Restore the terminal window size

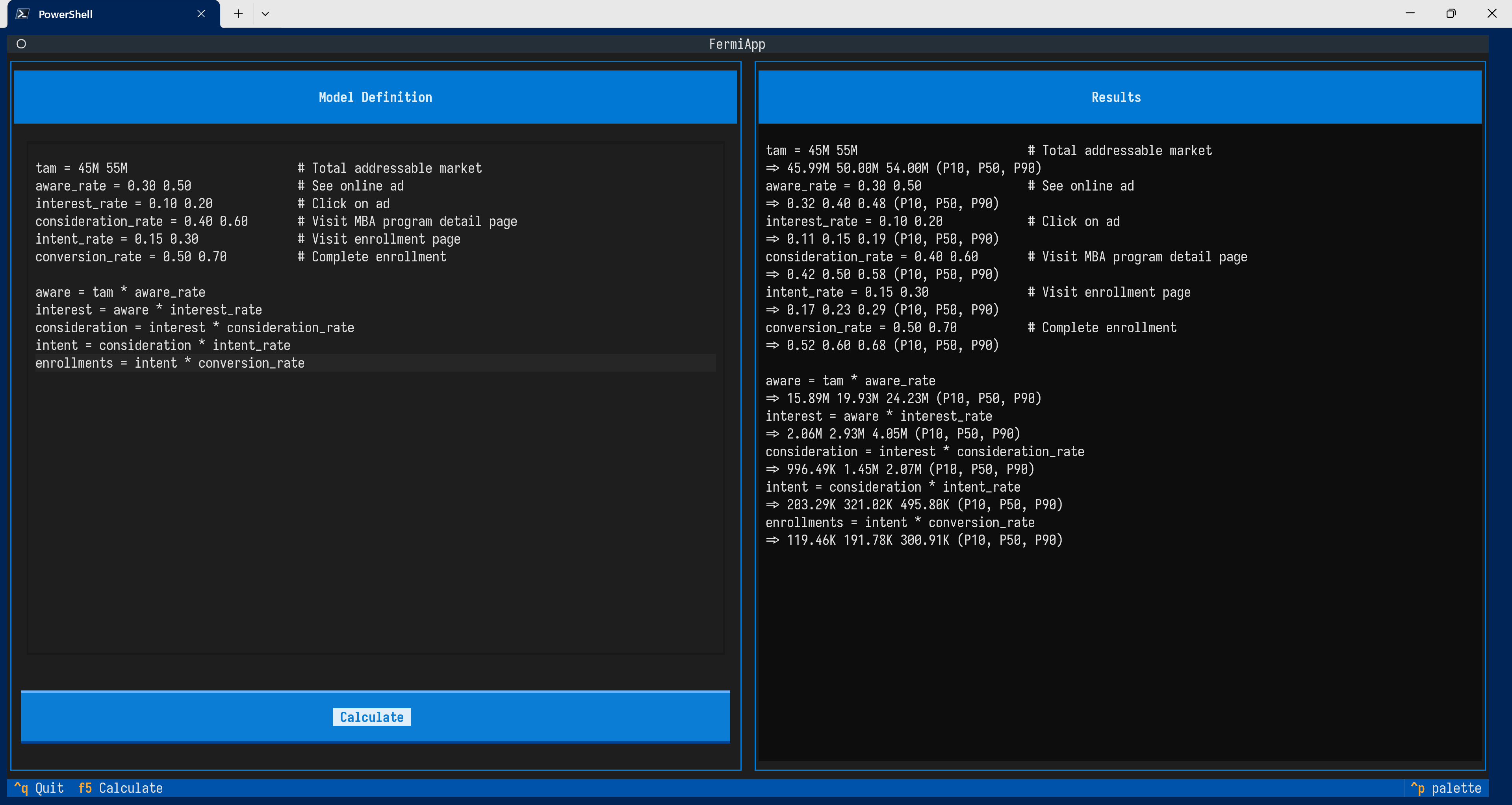click(x=1451, y=13)
